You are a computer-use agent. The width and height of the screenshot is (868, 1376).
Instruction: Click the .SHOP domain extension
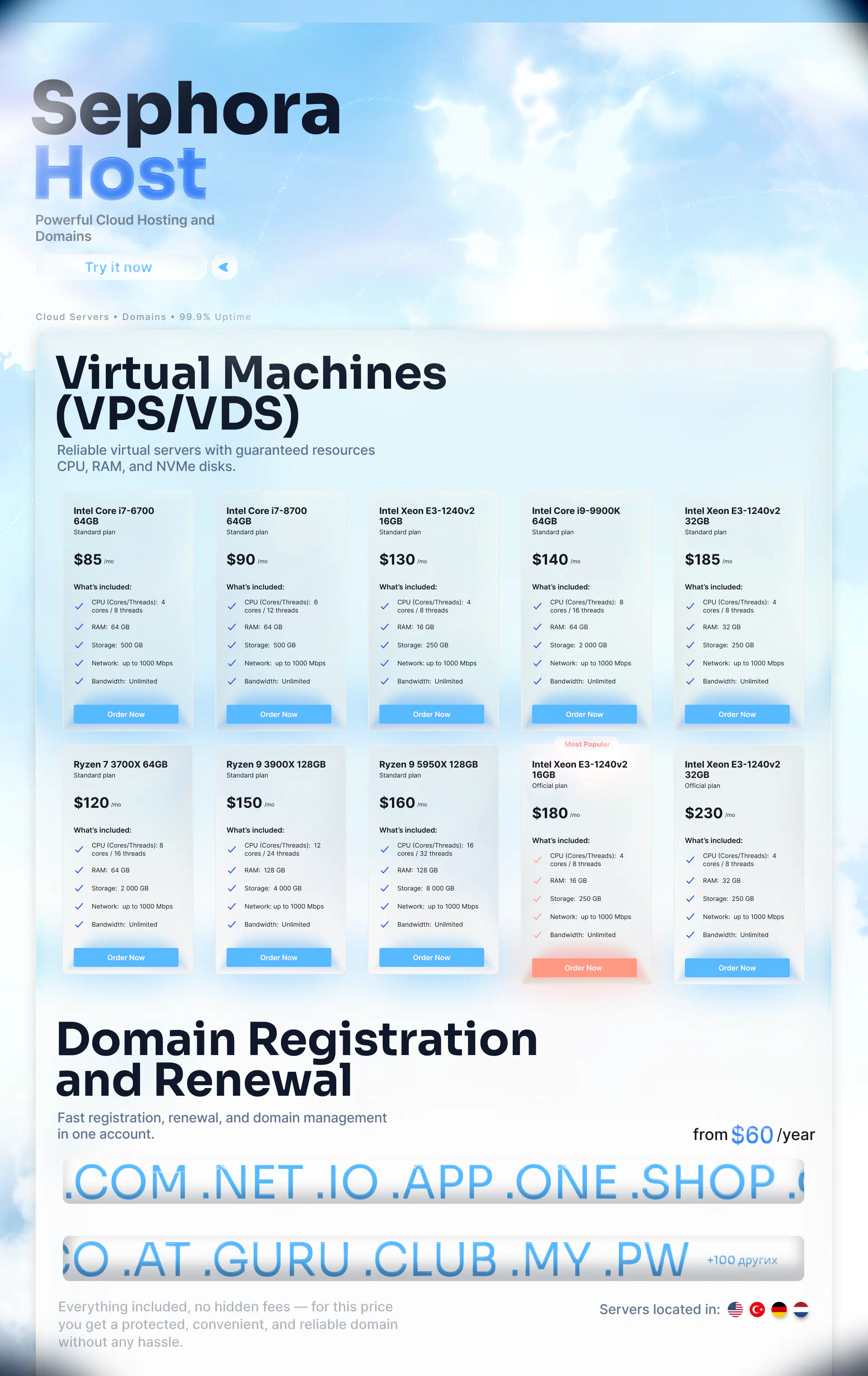click(703, 1182)
